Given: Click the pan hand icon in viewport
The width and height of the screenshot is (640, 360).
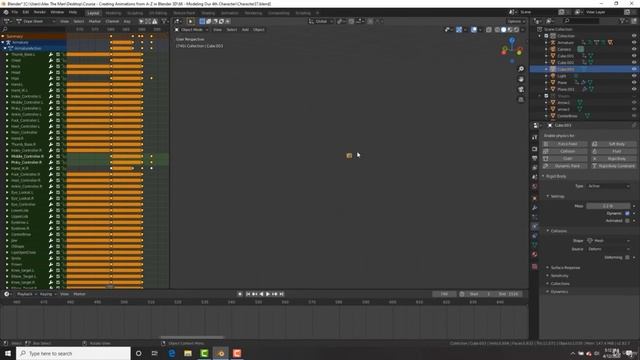Looking at the screenshot, I should tap(521, 79).
